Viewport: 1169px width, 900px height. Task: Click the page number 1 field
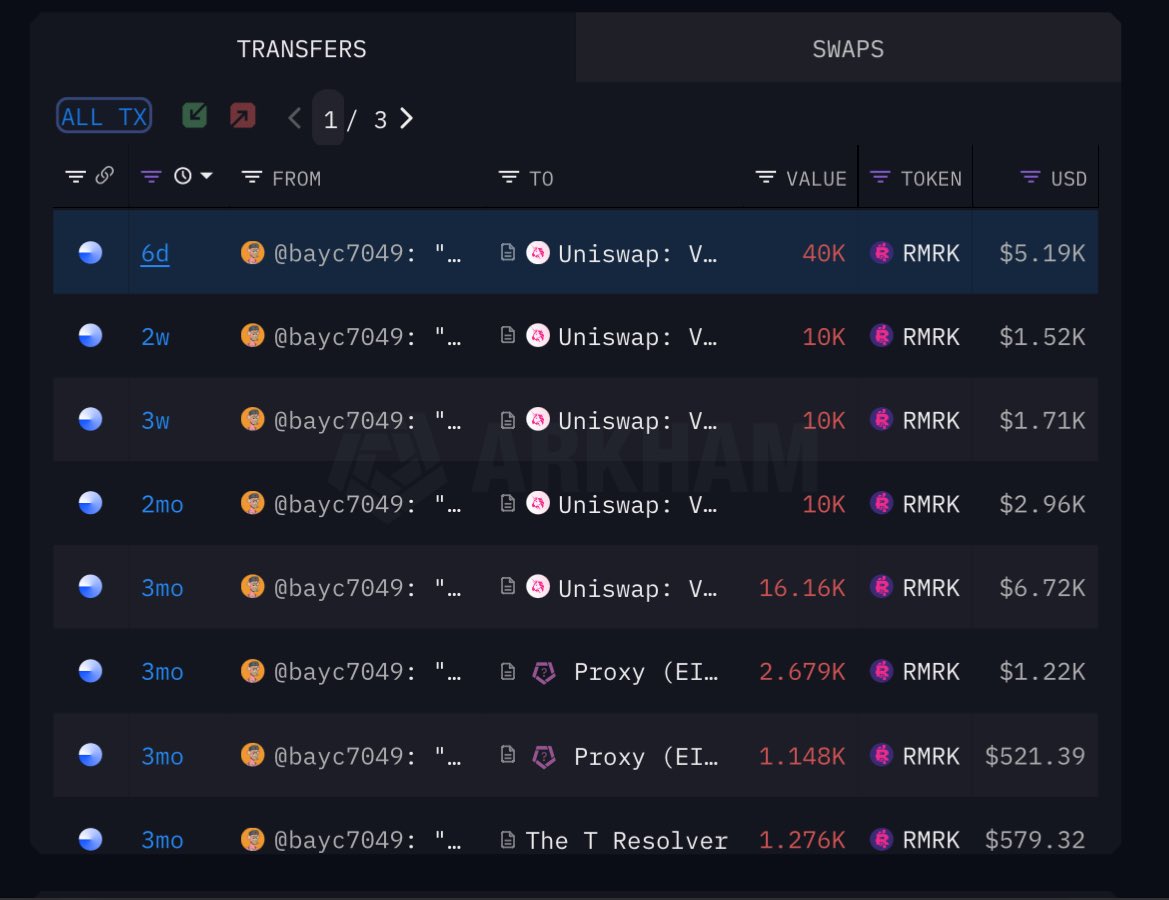click(329, 119)
